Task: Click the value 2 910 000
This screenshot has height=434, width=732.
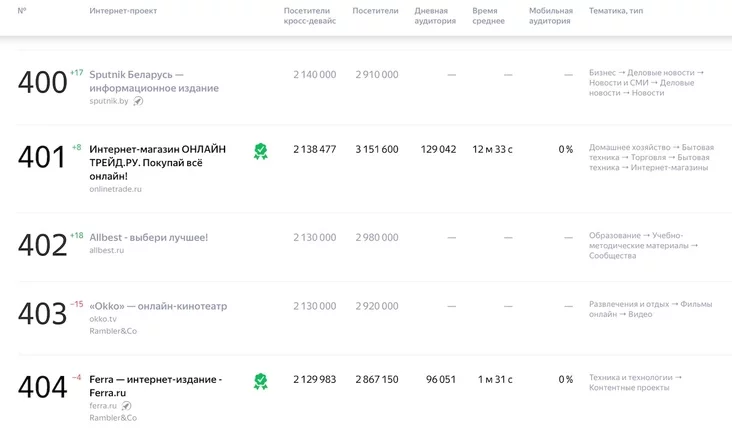Action: tap(377, 75)
